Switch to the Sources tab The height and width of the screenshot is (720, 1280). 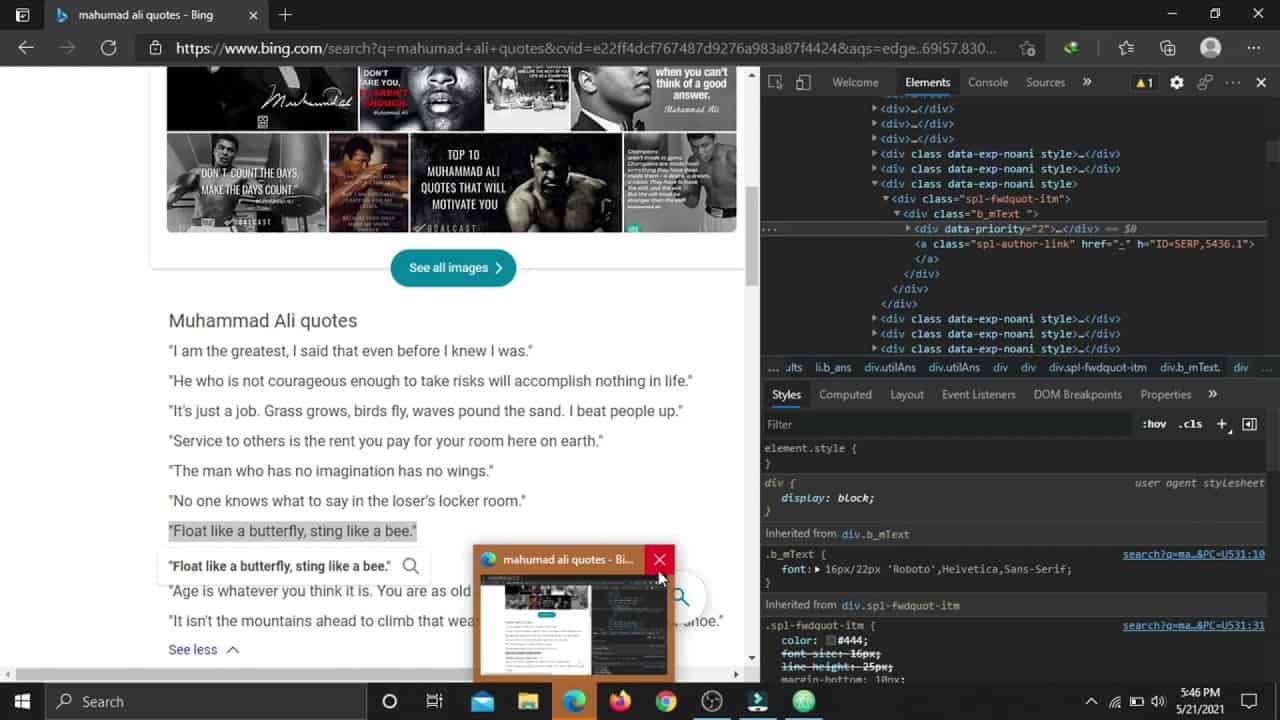tap(1045, 83)
